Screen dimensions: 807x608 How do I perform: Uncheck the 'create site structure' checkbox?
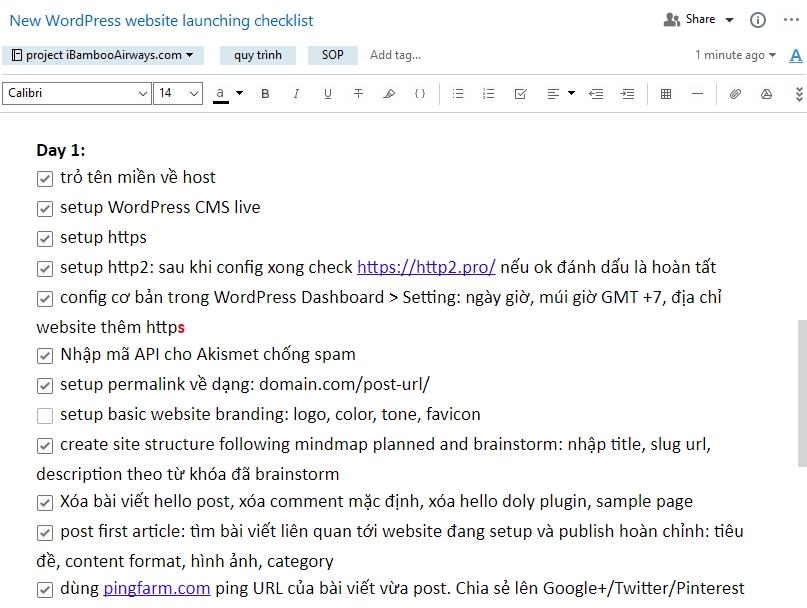click(x=45, y=446)
